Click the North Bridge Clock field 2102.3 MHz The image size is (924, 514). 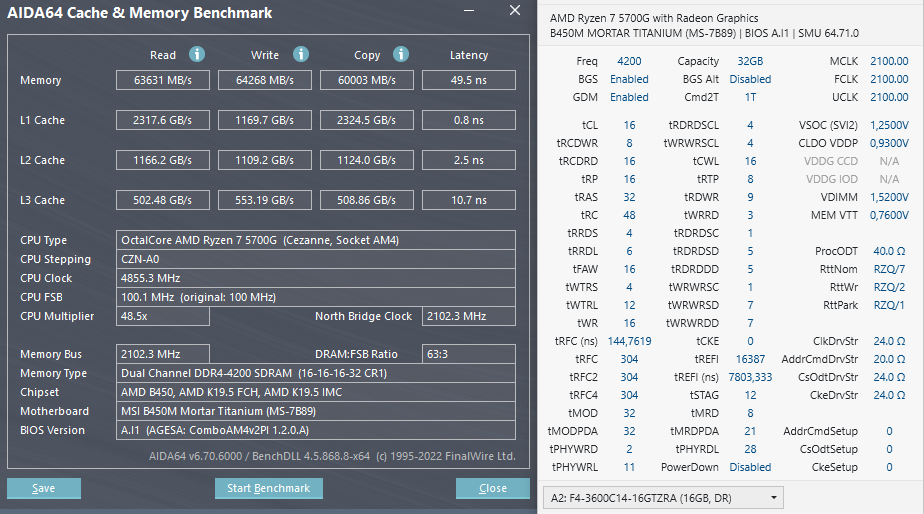tap(468, 316)
